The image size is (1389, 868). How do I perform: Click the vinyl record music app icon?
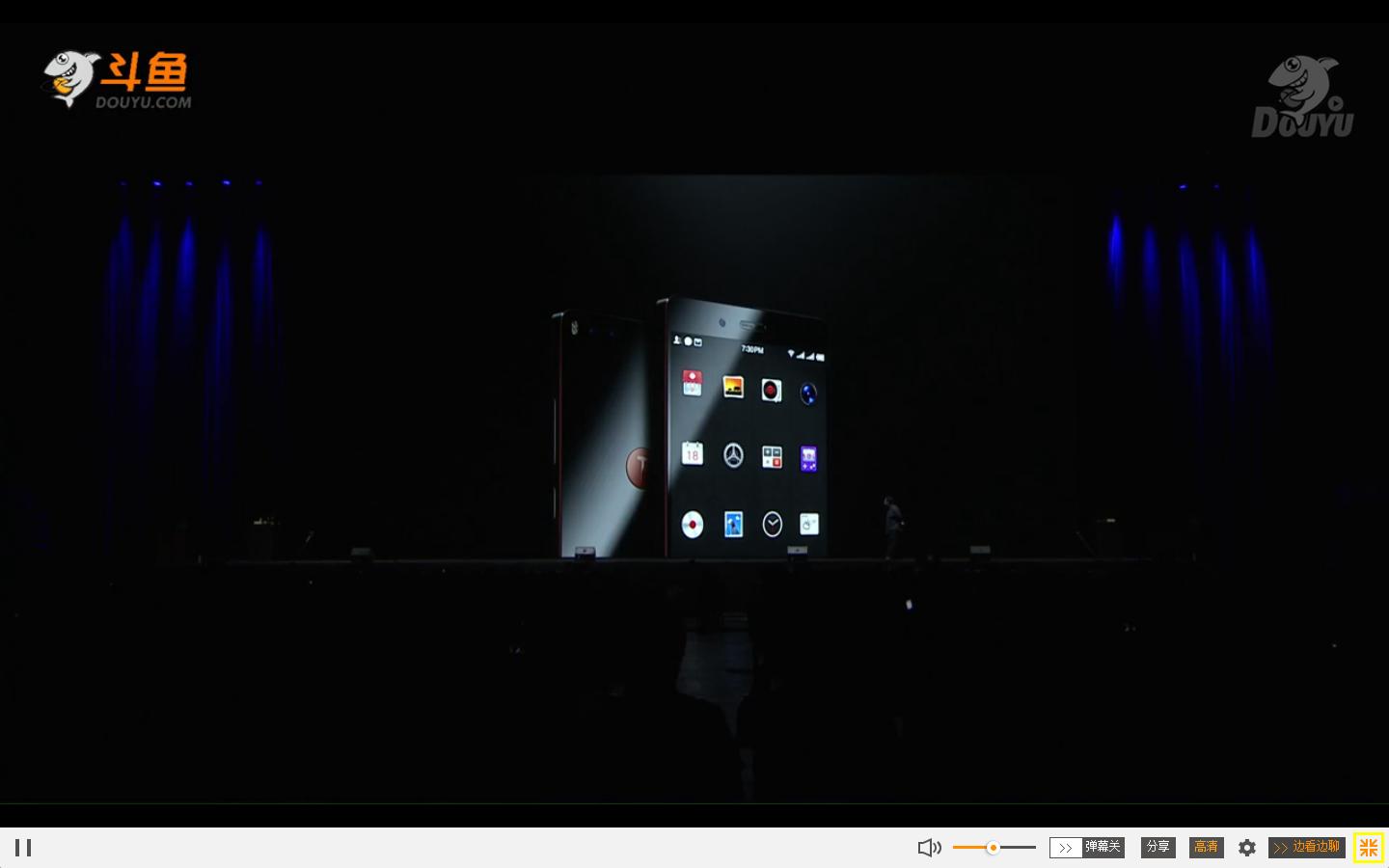point(771,391)
